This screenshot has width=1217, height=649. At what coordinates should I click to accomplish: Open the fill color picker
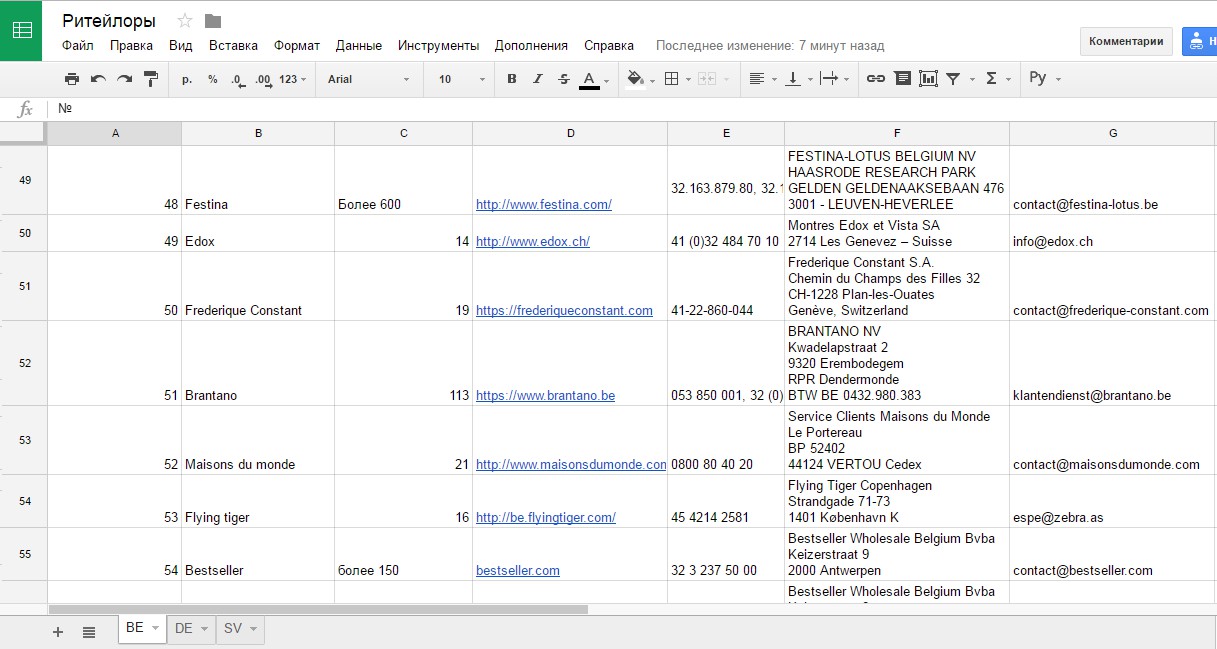pos(640,79)
